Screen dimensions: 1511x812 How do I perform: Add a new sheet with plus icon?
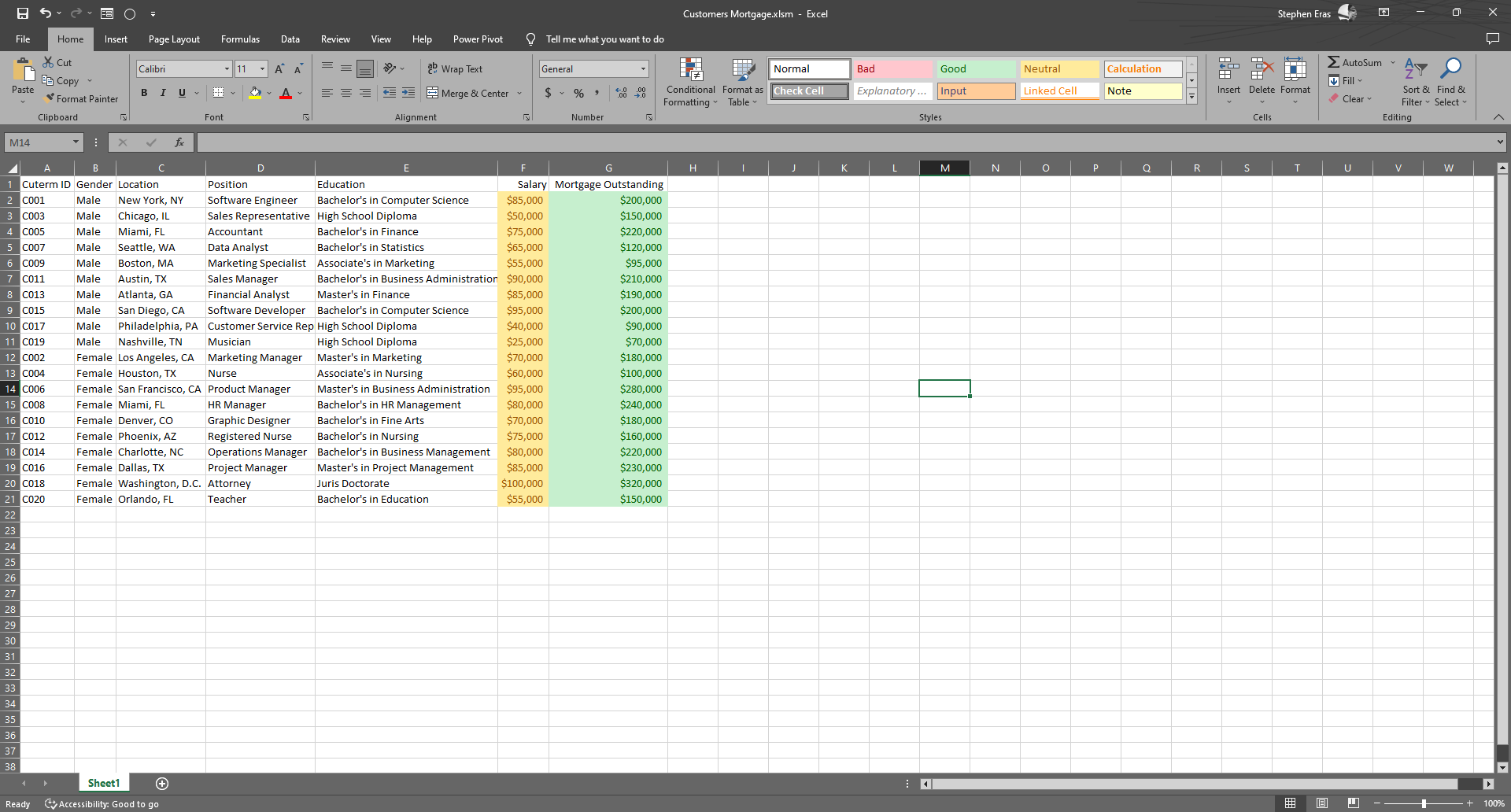[162, 783]
